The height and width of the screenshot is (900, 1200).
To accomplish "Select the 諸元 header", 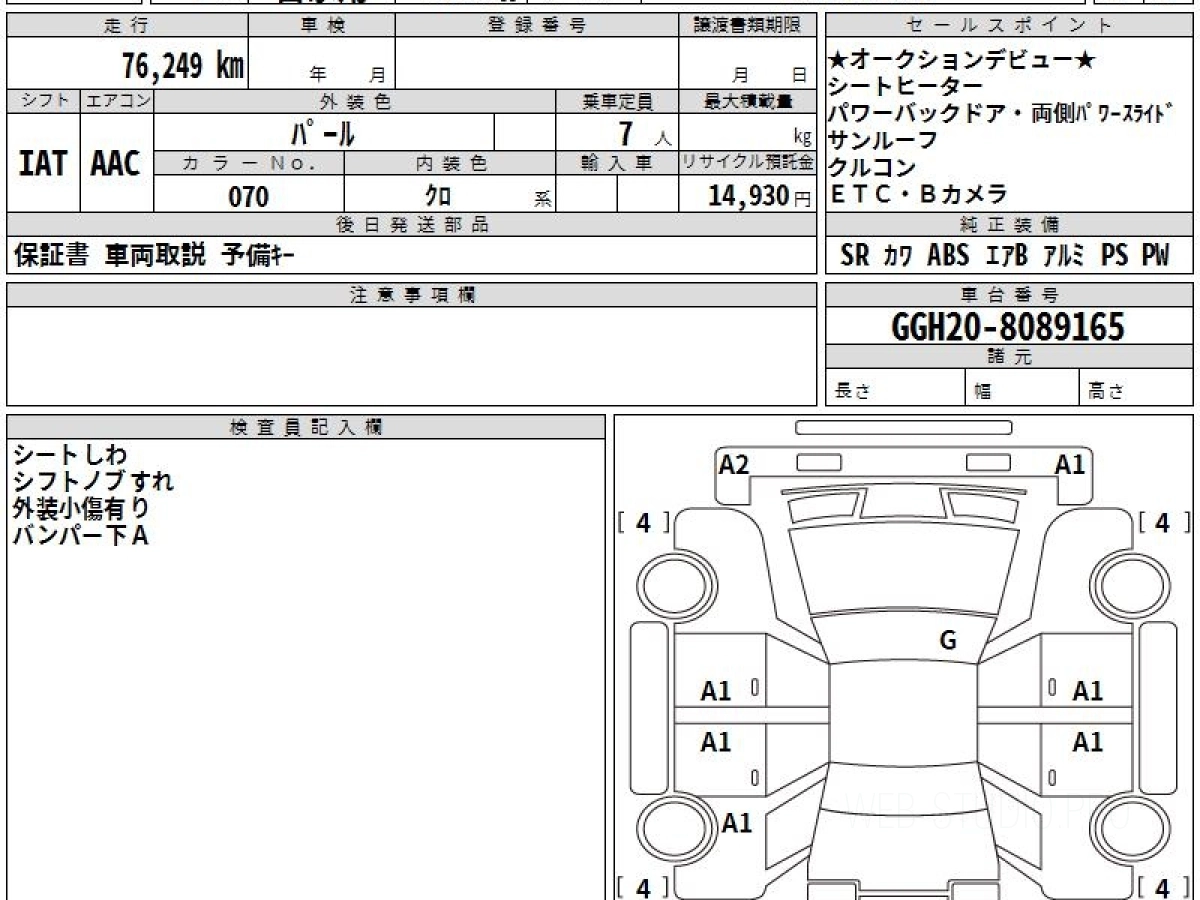I will (1010, 357).
